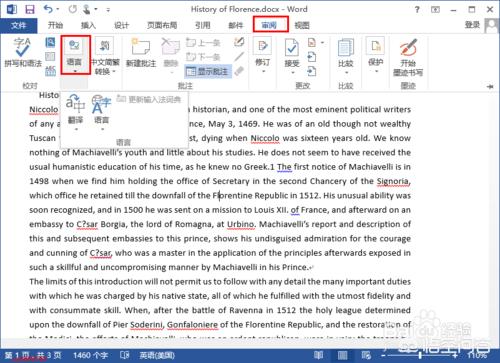Click the 接受 accept change icon

(x=292, y=47)
